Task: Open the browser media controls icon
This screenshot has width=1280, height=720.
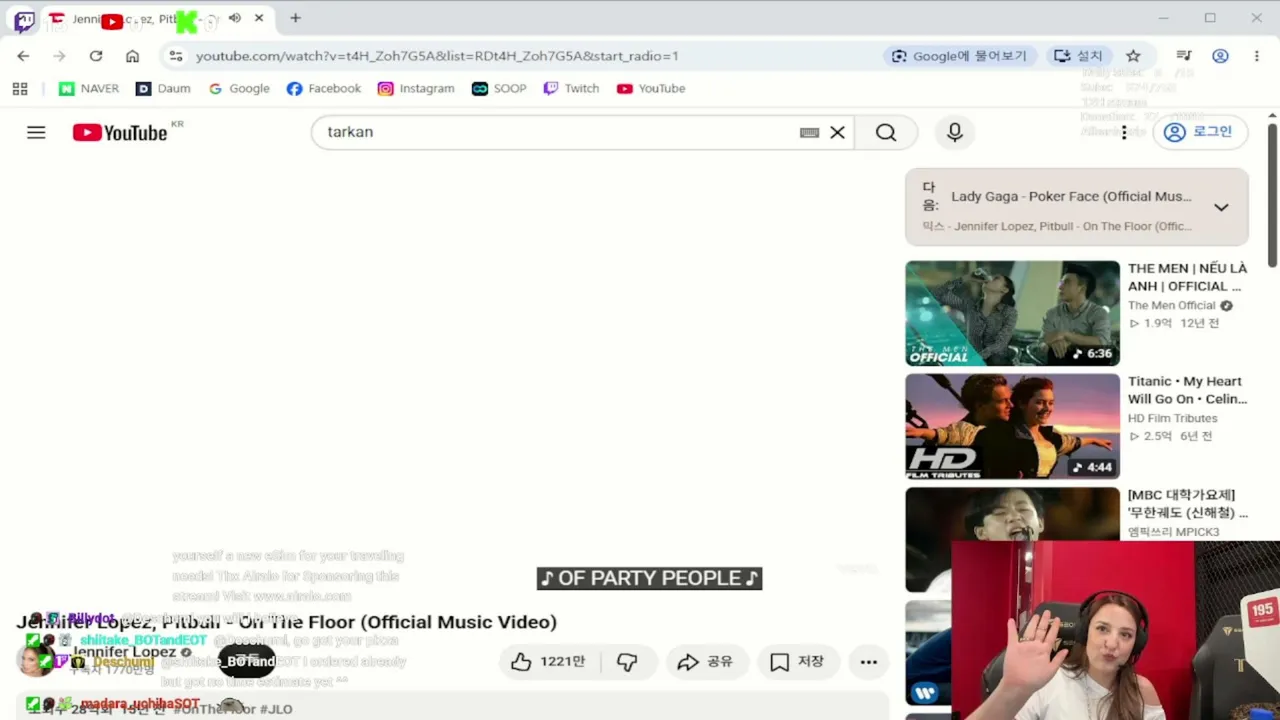Action: (x=1184, y=56)
